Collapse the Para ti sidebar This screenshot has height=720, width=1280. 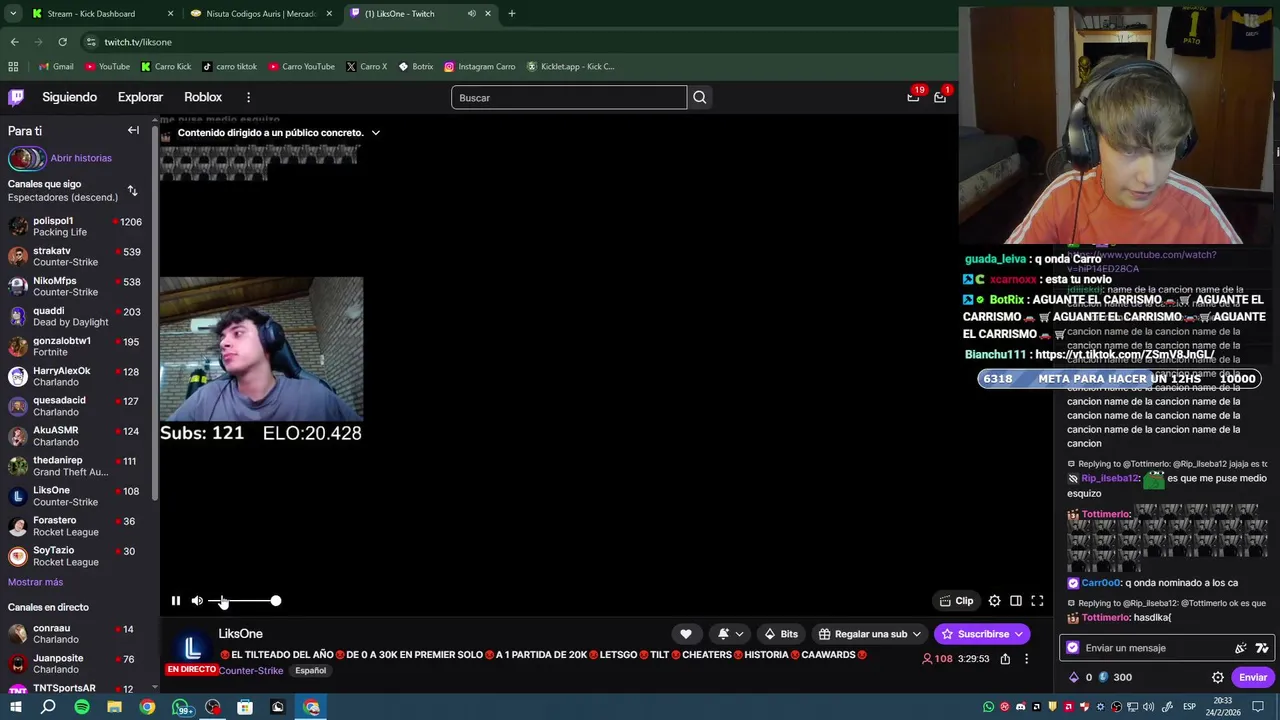(x=133, y=130)
